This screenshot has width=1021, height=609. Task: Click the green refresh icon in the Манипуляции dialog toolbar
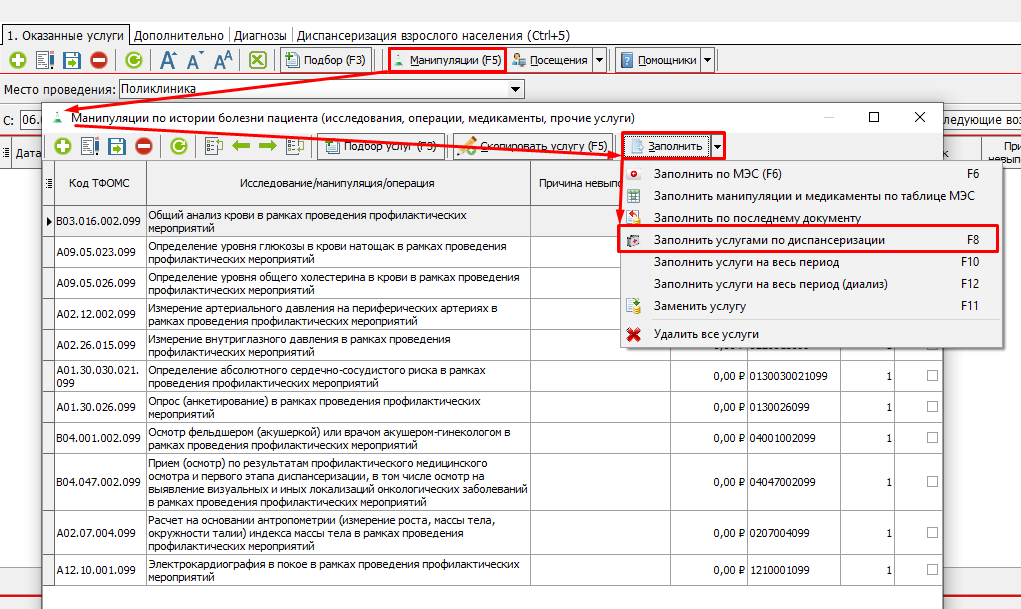coord(179,147)
